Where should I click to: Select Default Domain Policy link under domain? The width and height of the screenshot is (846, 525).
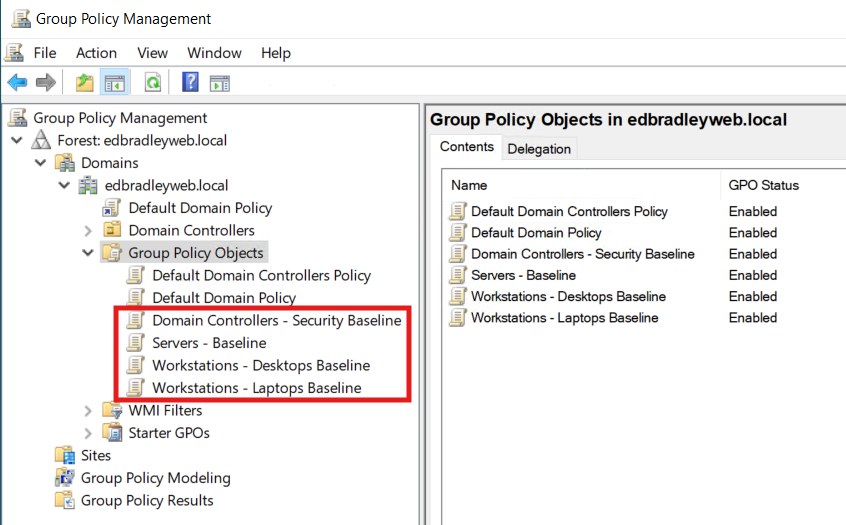pos(200,208)
